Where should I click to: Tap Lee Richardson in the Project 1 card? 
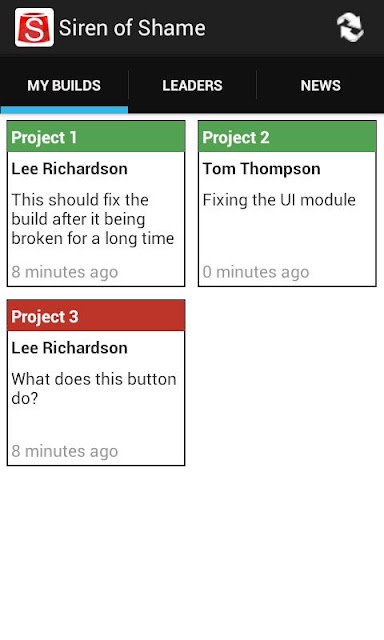click(x=69, y=169)
